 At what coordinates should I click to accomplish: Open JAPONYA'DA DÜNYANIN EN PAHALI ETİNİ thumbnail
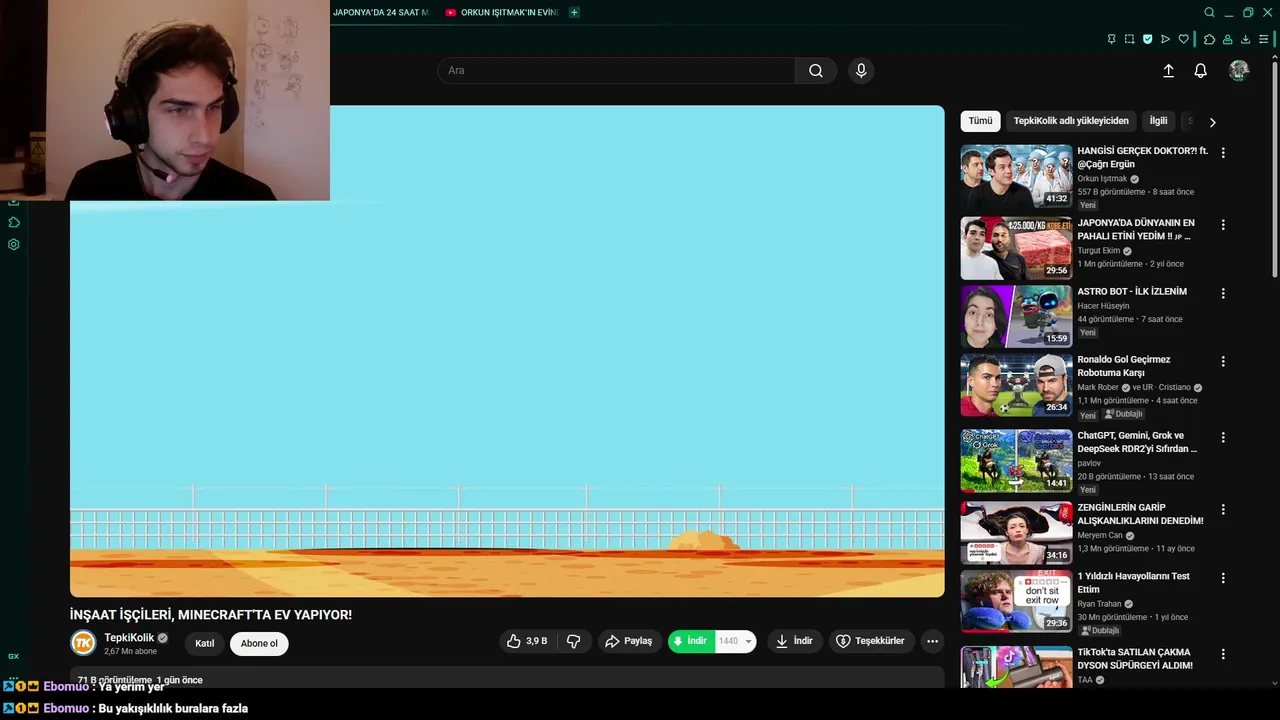(x=1016, y=248)
